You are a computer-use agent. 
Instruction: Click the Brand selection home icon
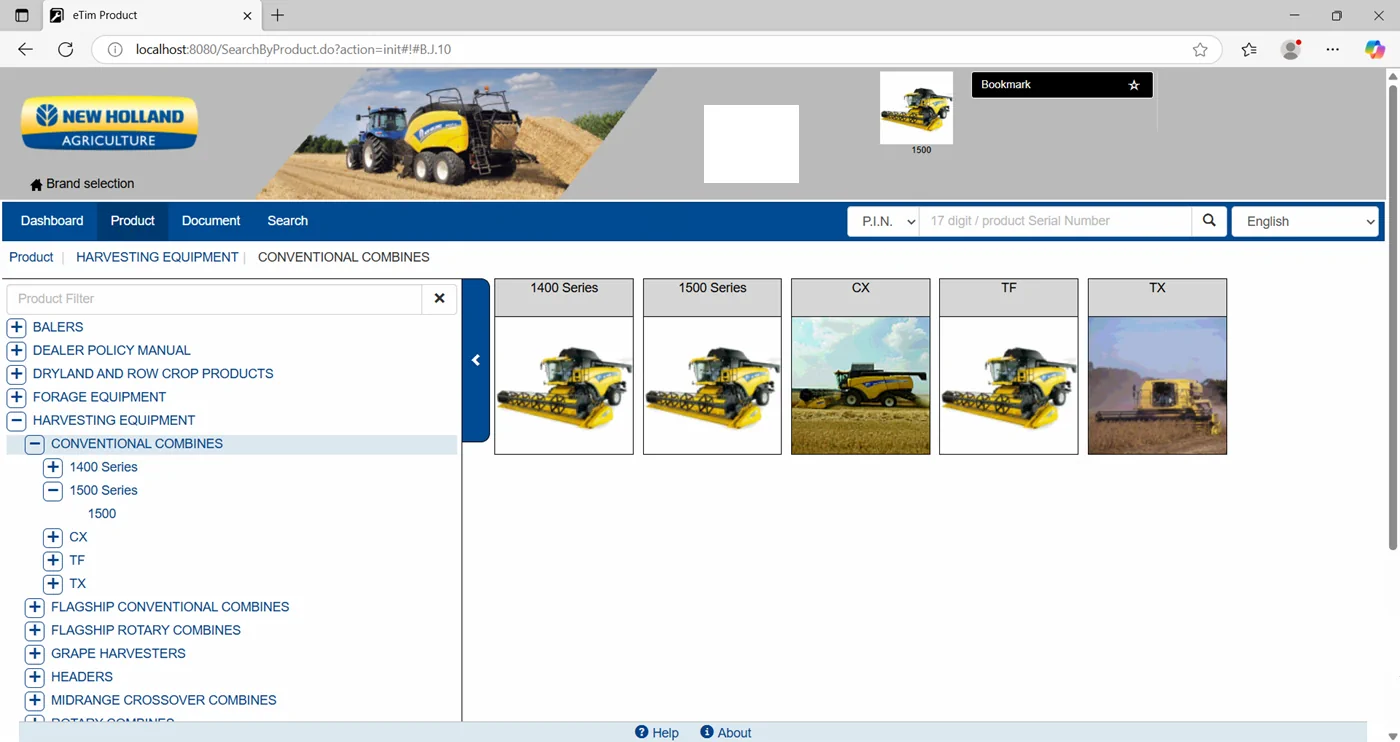(36, 184)
